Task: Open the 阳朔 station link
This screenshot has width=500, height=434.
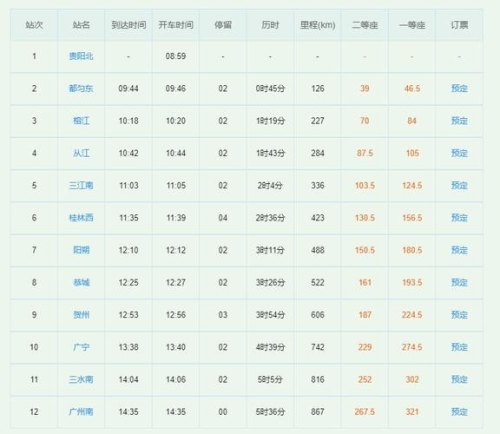Action: tap(81, 250)
